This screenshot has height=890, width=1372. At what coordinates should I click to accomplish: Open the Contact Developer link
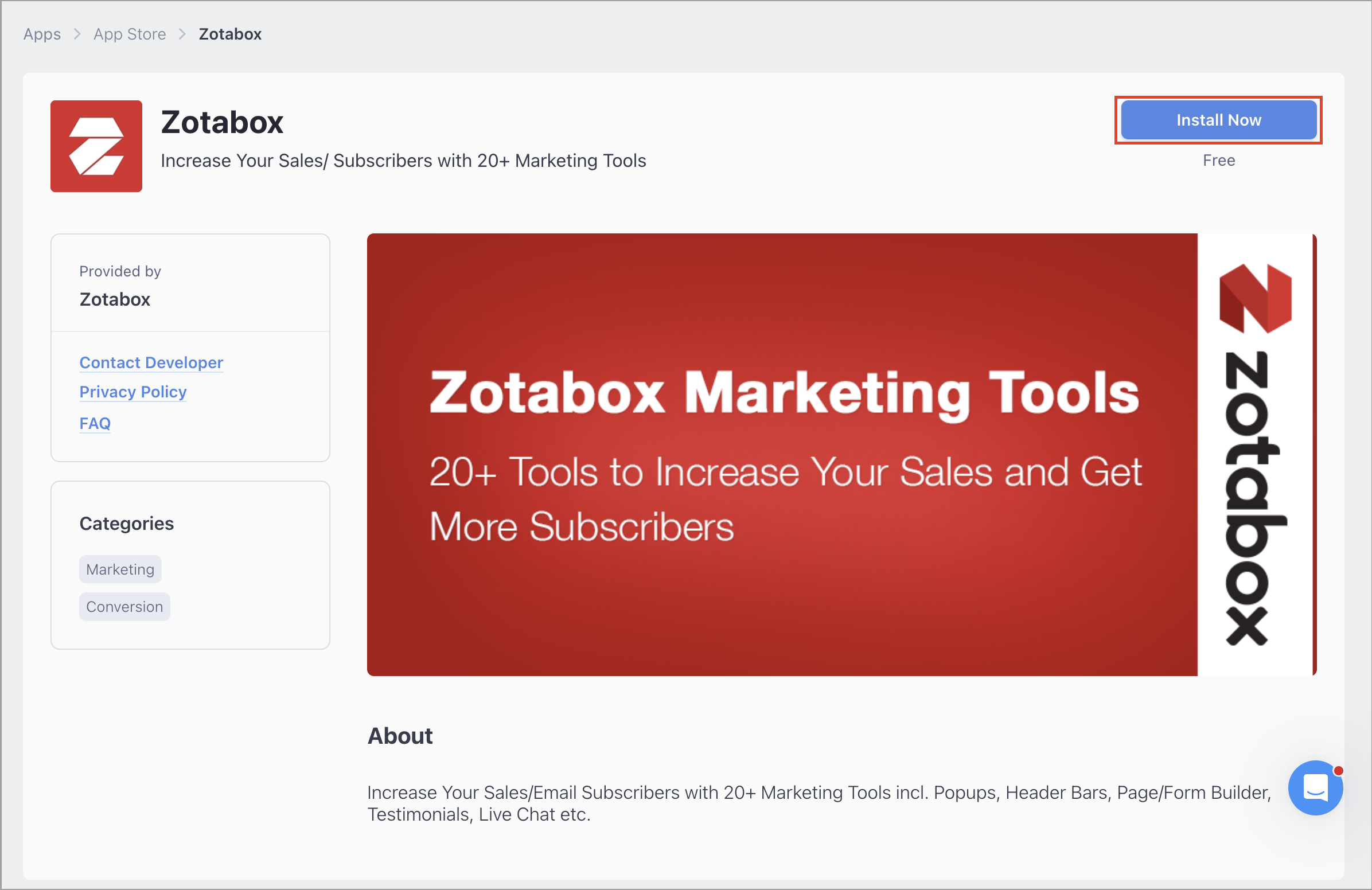[x=151, y=362]
